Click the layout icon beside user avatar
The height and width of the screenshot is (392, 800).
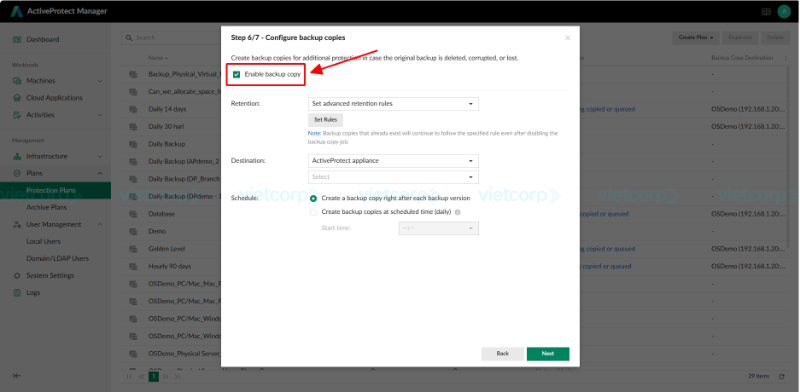coord(766,11)
